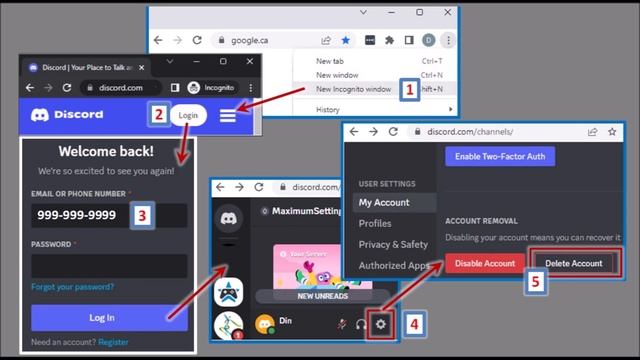The image size is (640, 360).
Task: Click the blue bookmark star on google.ca
Action: tap(345, 40)
